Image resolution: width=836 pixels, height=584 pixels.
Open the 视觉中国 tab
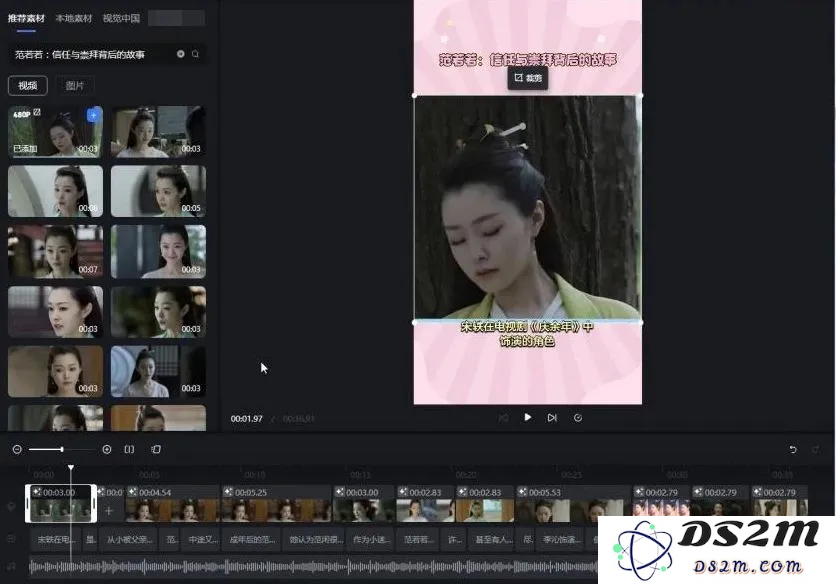(x=121, y=18)
